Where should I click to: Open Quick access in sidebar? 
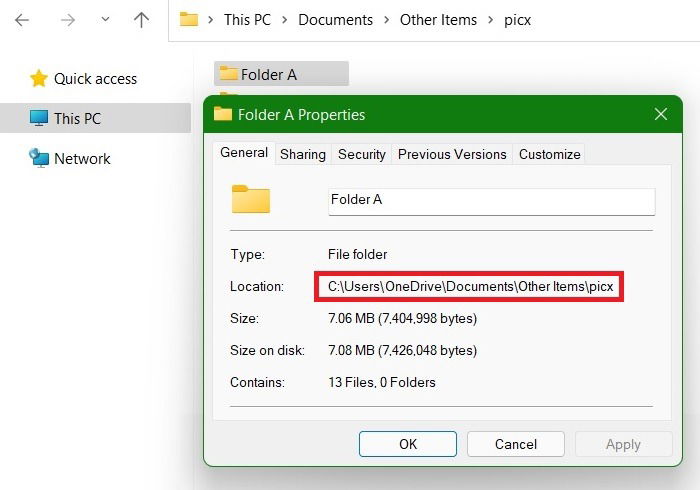point(95,79)
